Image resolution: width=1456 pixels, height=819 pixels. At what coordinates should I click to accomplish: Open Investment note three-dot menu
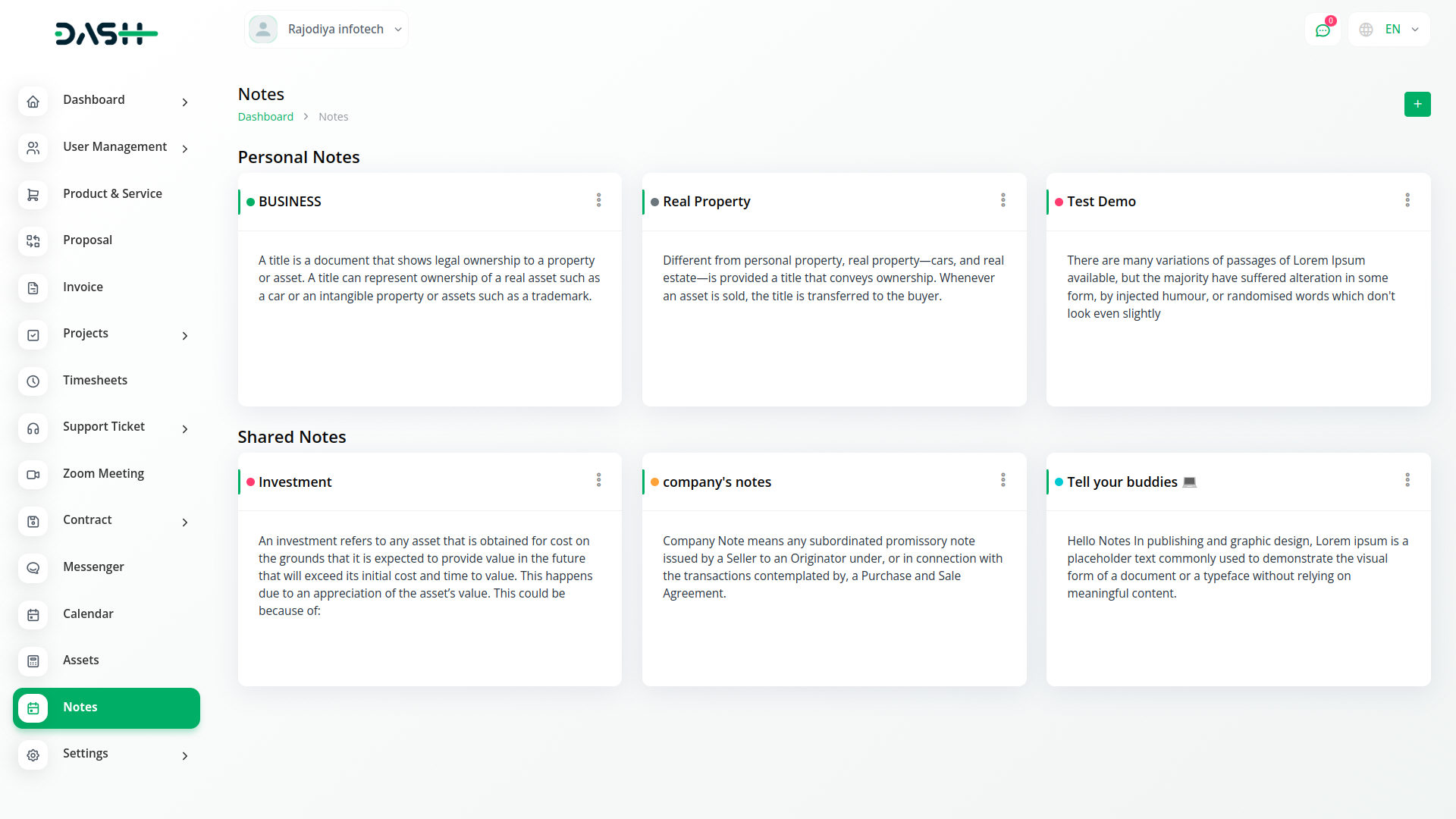point(598,480)
